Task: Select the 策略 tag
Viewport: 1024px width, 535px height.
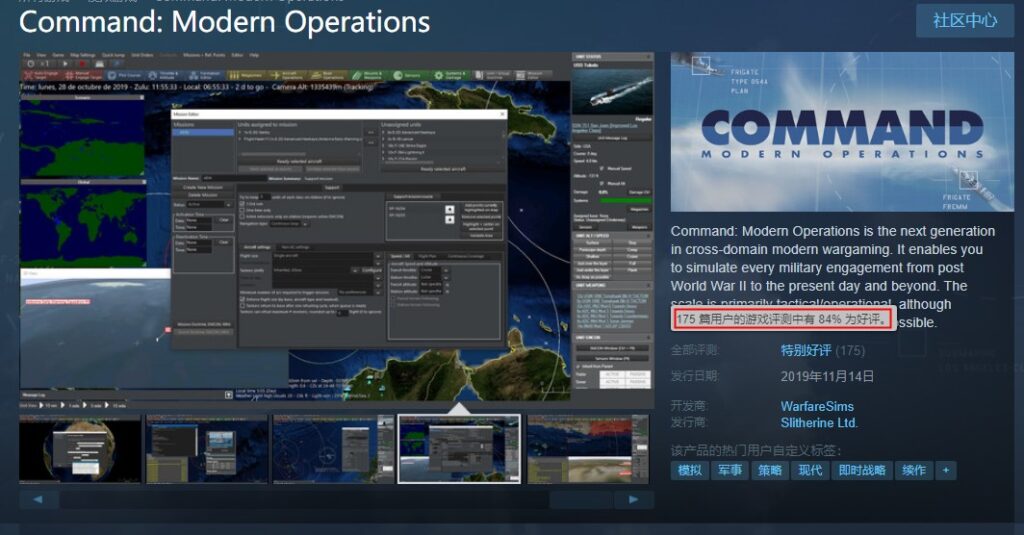Action: click(770, 470)
